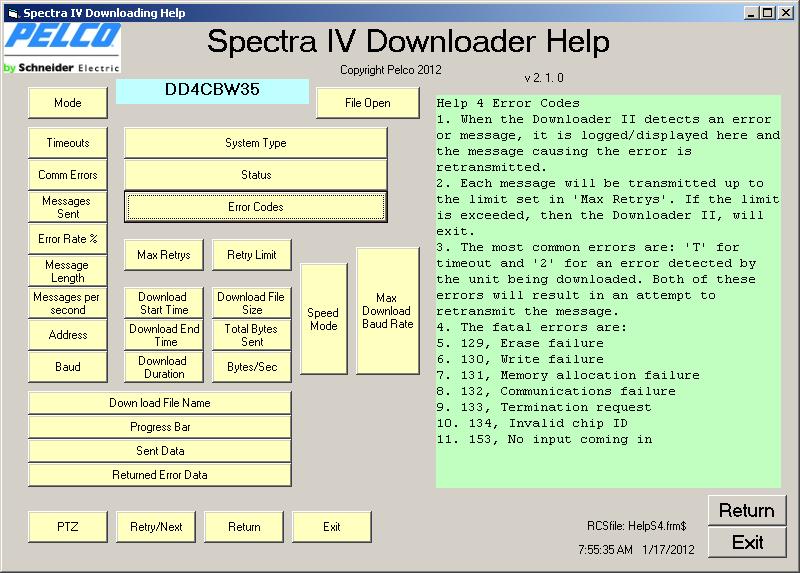
Task: Open Timeouts help topic
Action: pos(68,143)
